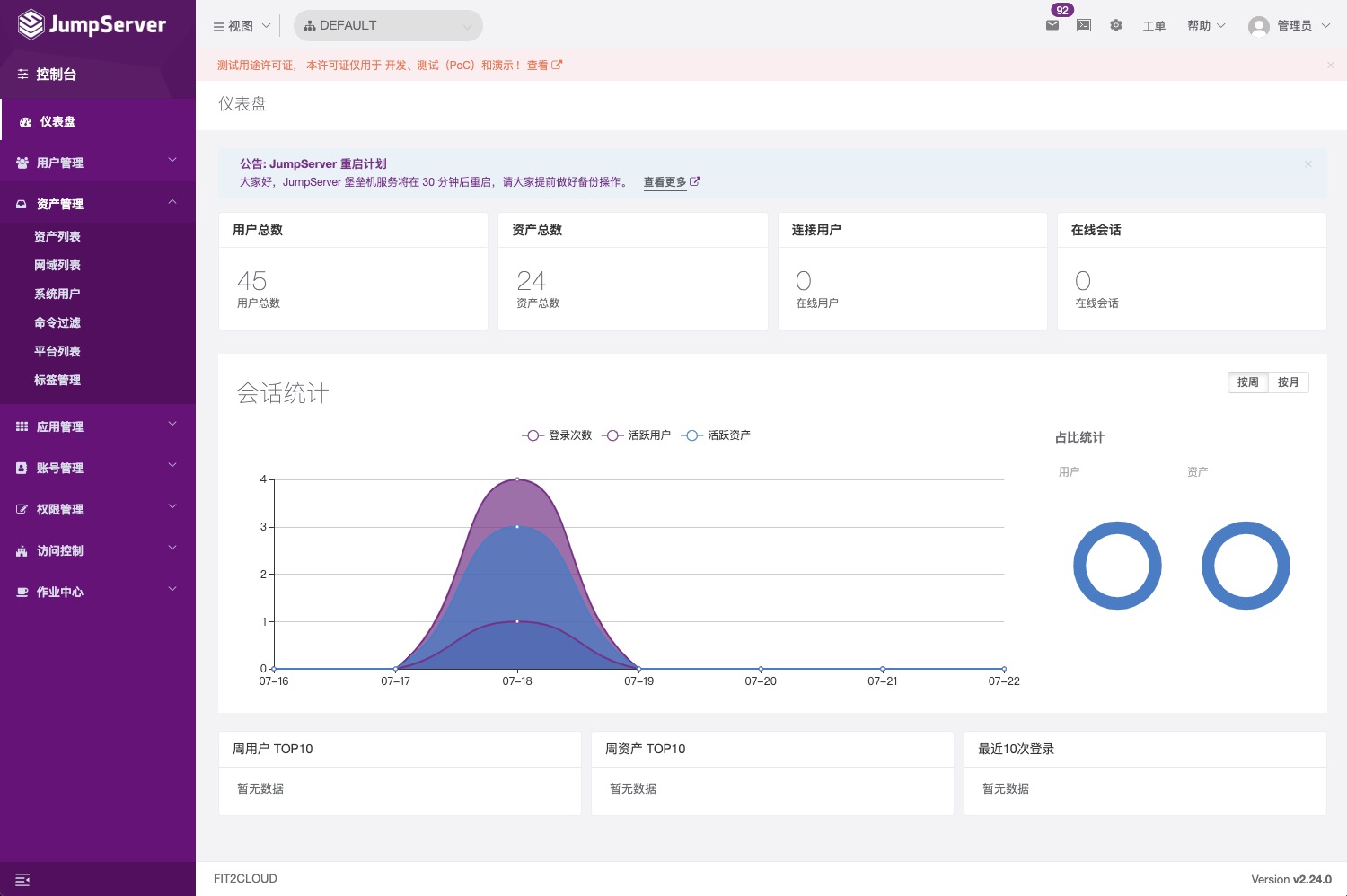Open the DEFAULT organization selector

(388, 25)
